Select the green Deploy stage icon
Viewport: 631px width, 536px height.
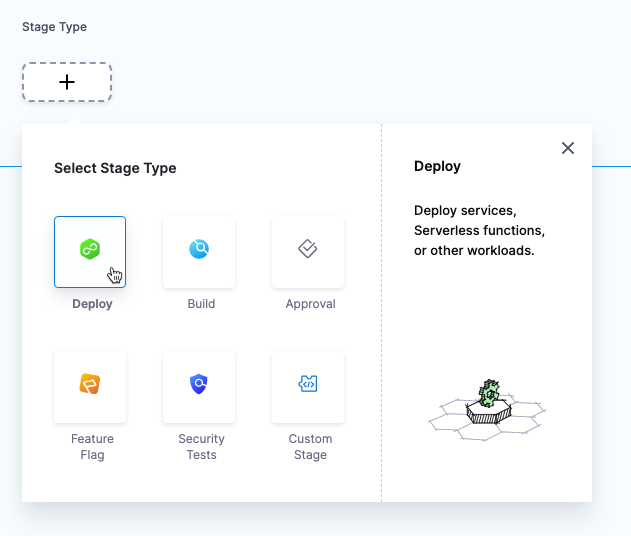click(x=90, y=250)
